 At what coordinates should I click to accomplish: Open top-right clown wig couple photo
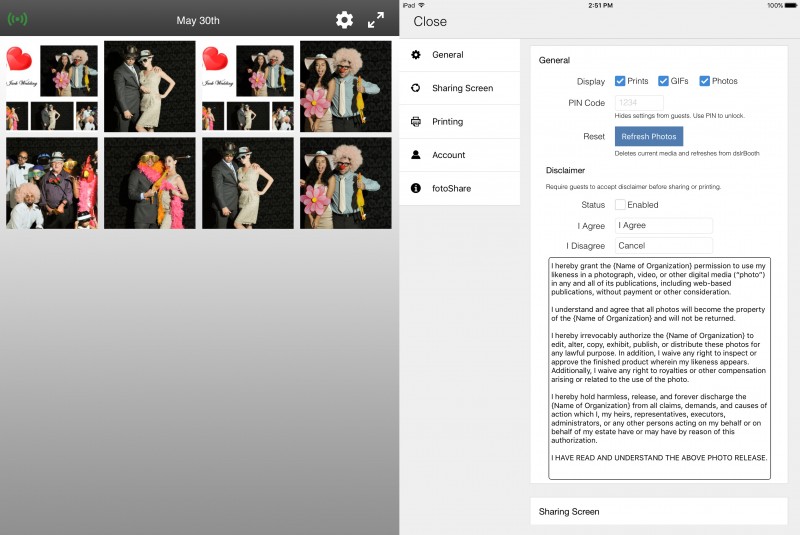(x=345, y=86)
